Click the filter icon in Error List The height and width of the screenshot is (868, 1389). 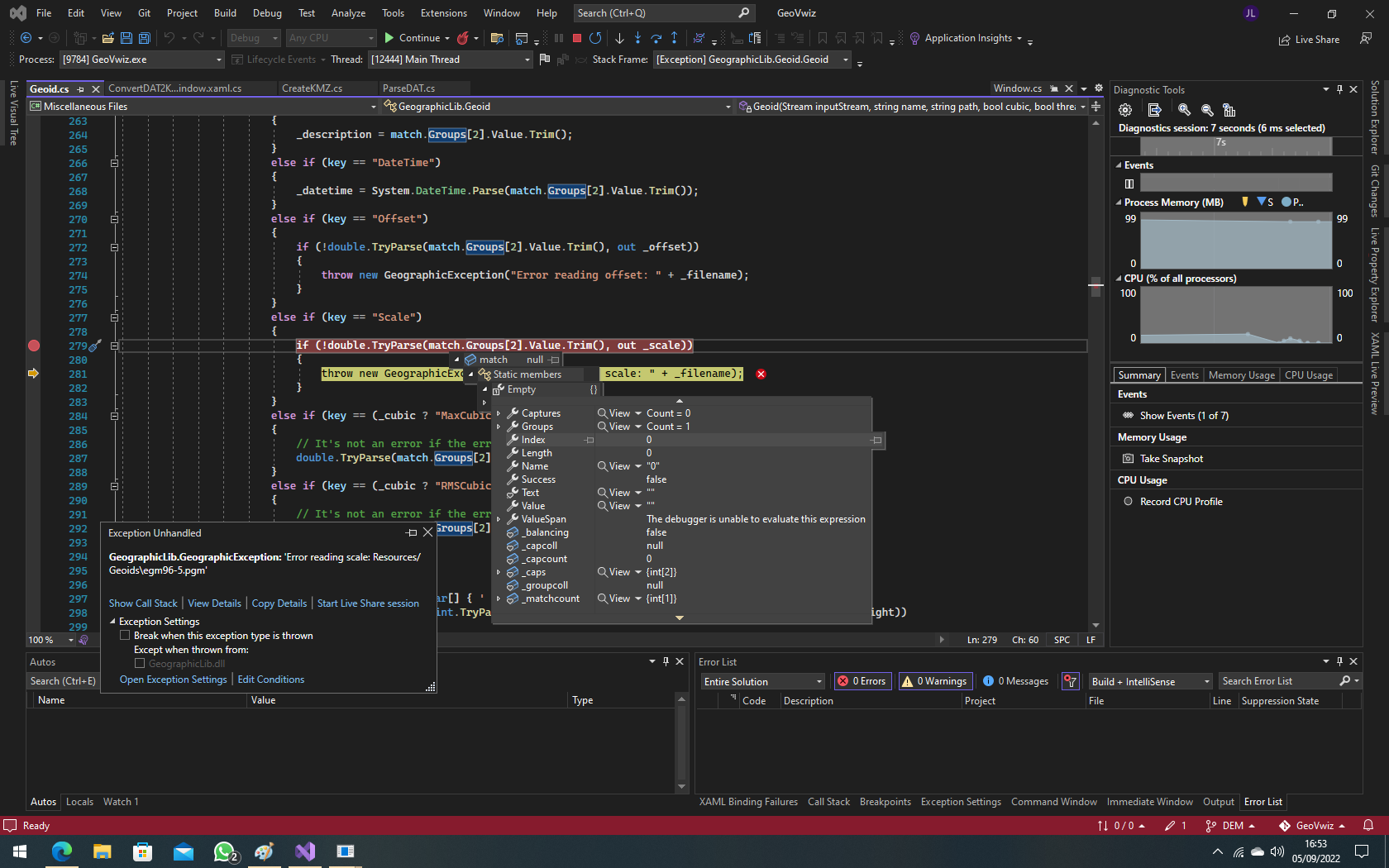1071,681
